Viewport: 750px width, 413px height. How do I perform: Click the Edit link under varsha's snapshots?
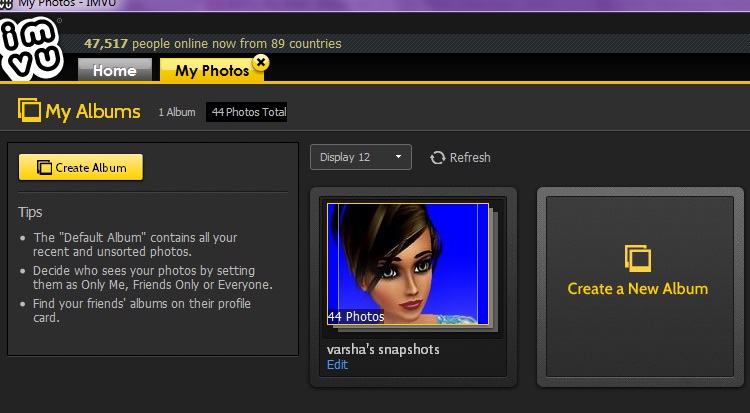coord(337,365)
